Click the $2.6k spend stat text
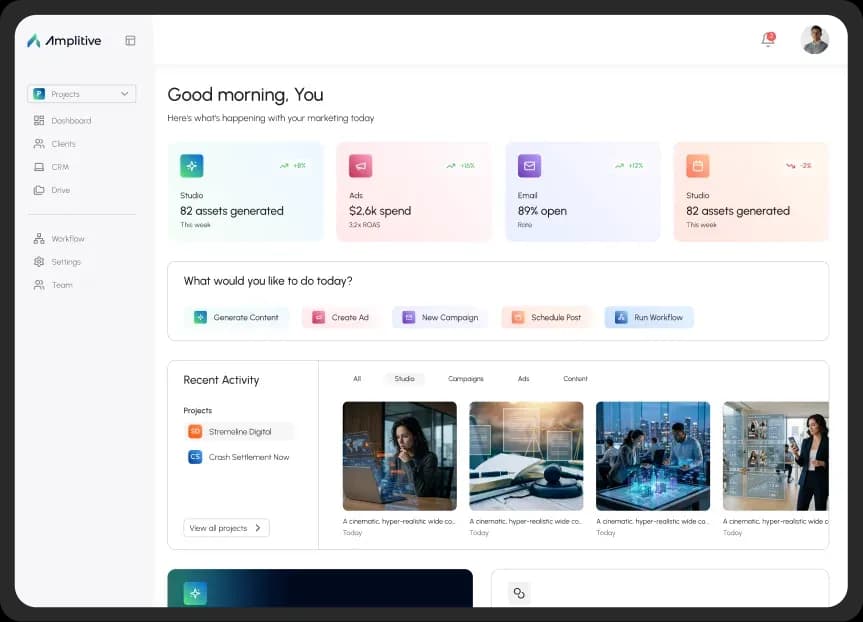Viewport: 863px width, 622px height. tap(380, 211)
